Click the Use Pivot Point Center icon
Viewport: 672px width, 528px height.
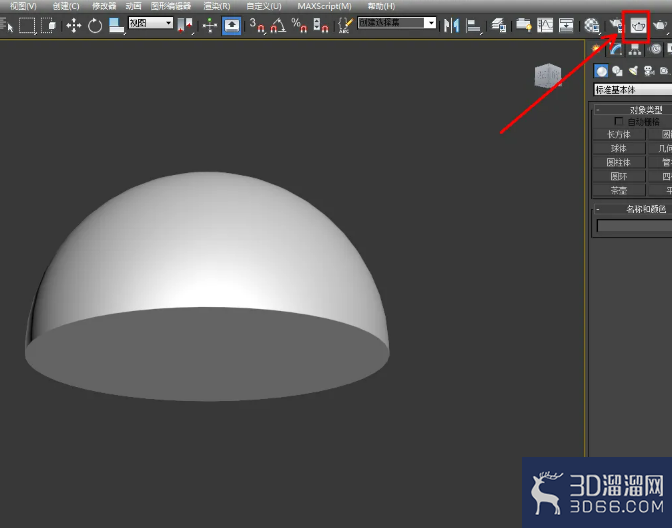[x=185, y=25]
